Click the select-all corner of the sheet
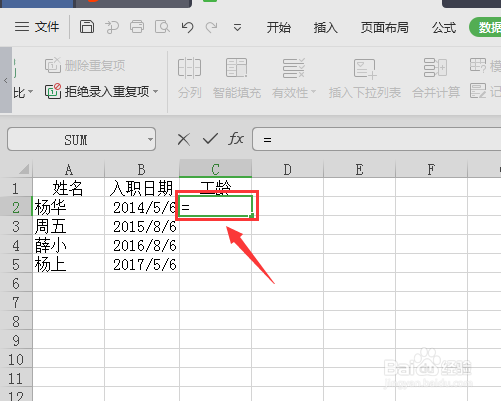501x401 pixels. click(x=23, y=169)
